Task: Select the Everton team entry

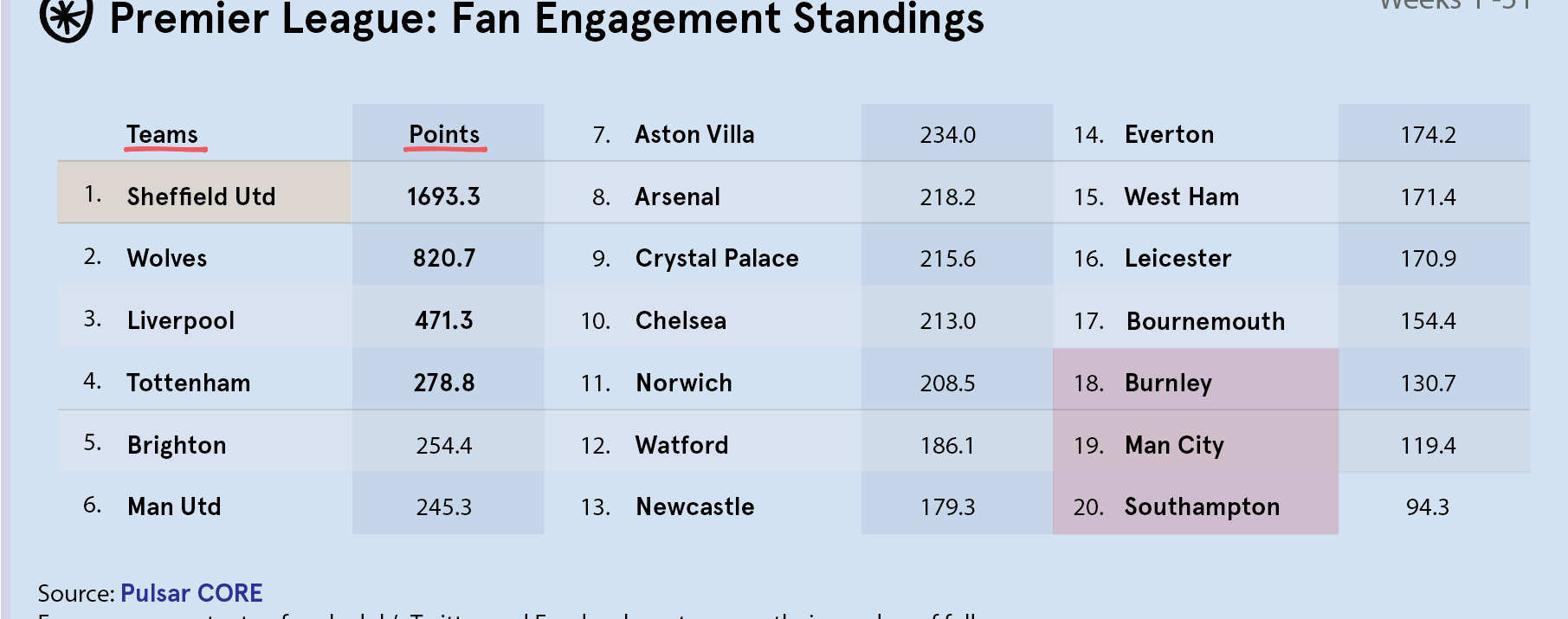Action: coord(1169,134)
